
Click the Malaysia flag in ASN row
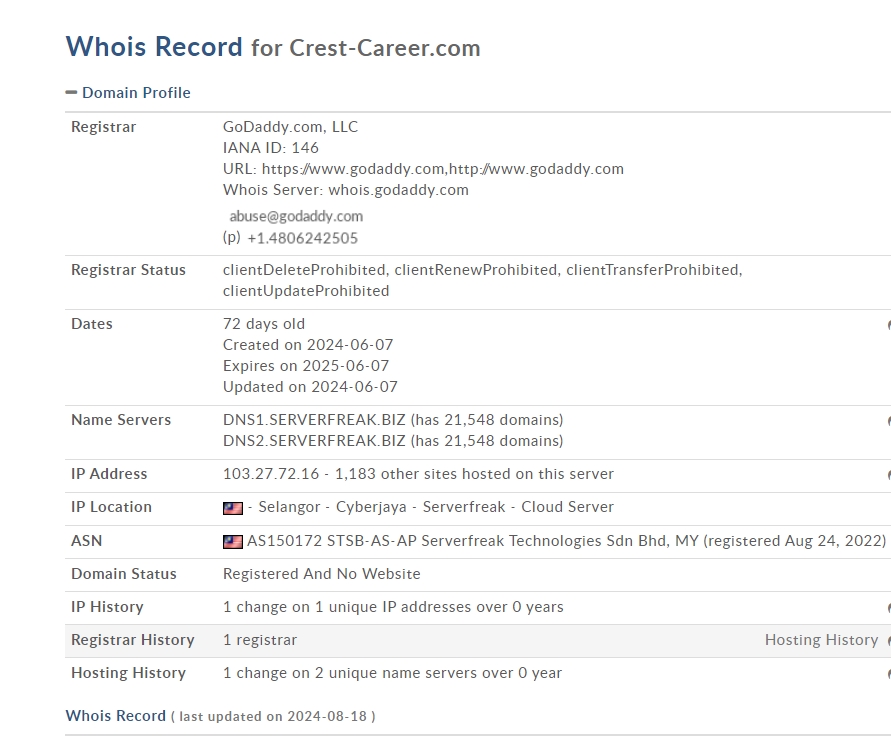[x=232, y=542]
